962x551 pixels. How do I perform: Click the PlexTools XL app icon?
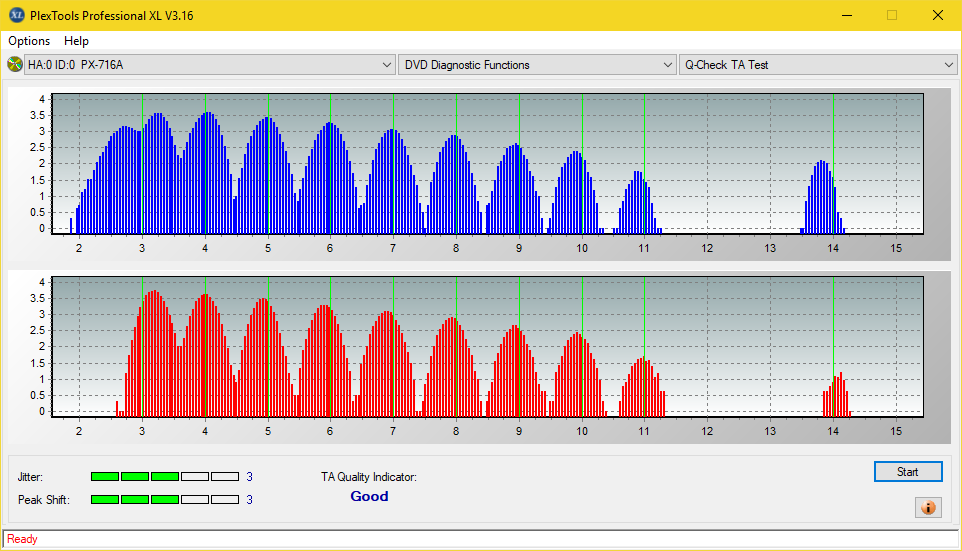pyautogui.click(x=16, y=15)
